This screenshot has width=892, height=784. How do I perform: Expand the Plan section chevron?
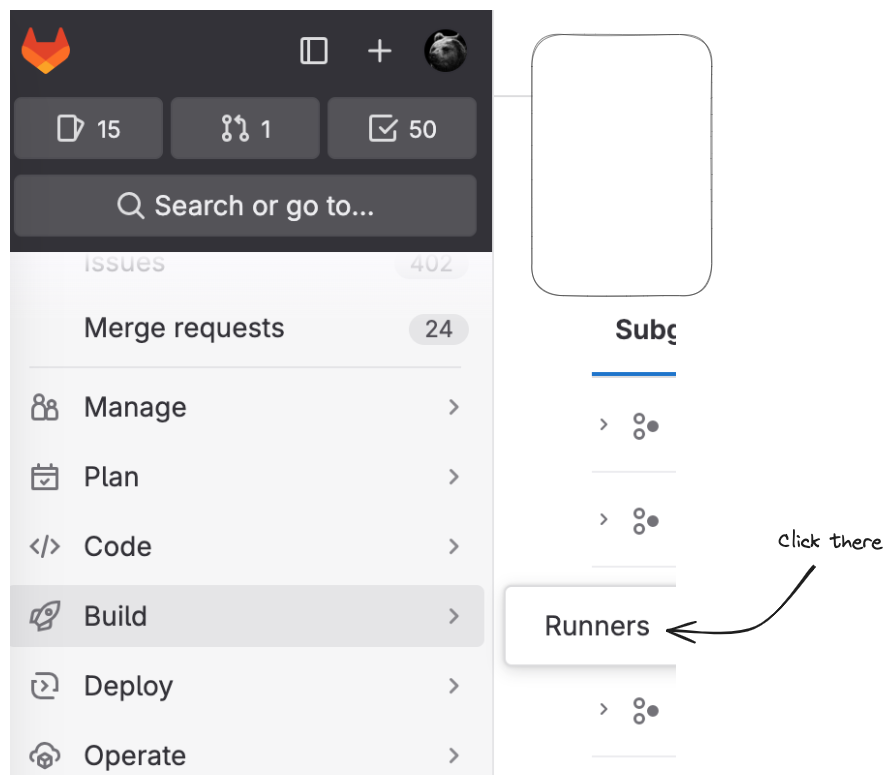tap(453, 477)
